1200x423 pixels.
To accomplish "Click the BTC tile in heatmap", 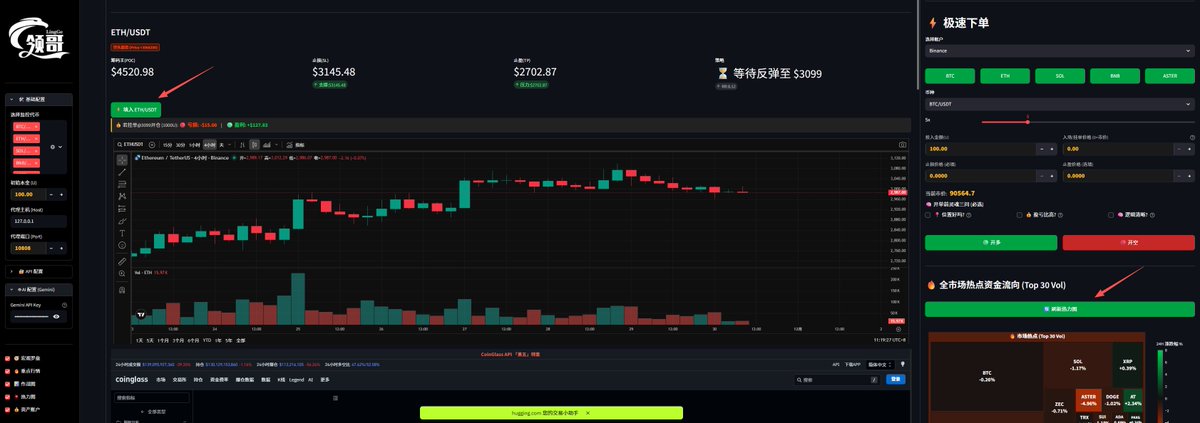I will [x=988, y=376].
